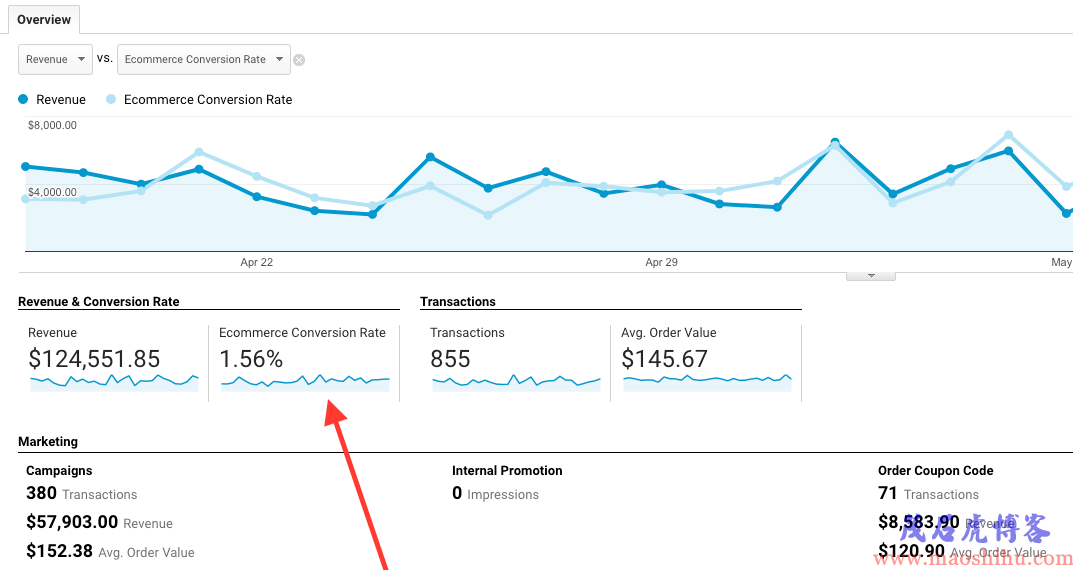
Task: Click the light blue Ecommerce Conversion Rate legend dot
Action: coord(111,99)
